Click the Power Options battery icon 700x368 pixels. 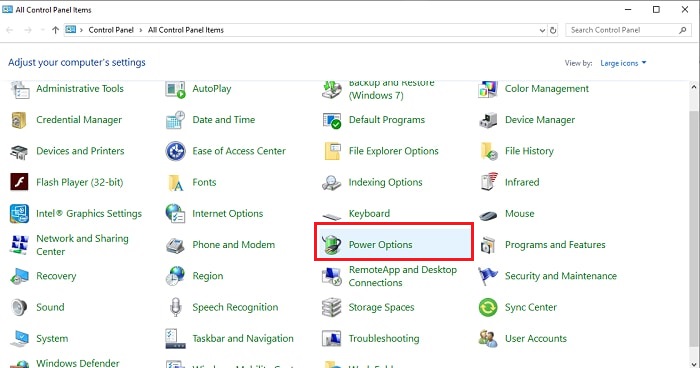coord(332,245)
